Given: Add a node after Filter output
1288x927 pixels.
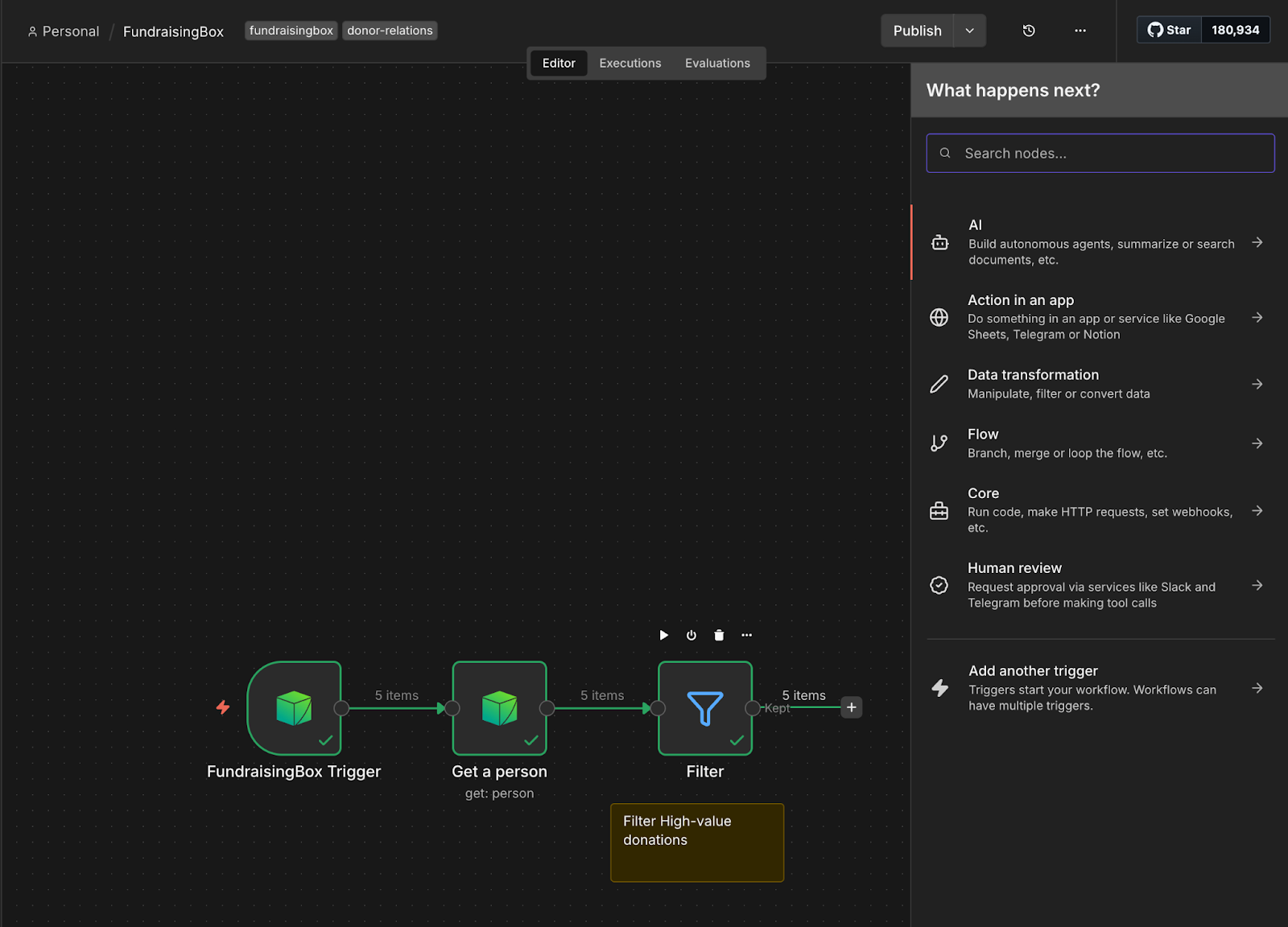Looking at the screenshot, I should pyautogui.click(x=851, y=707).
